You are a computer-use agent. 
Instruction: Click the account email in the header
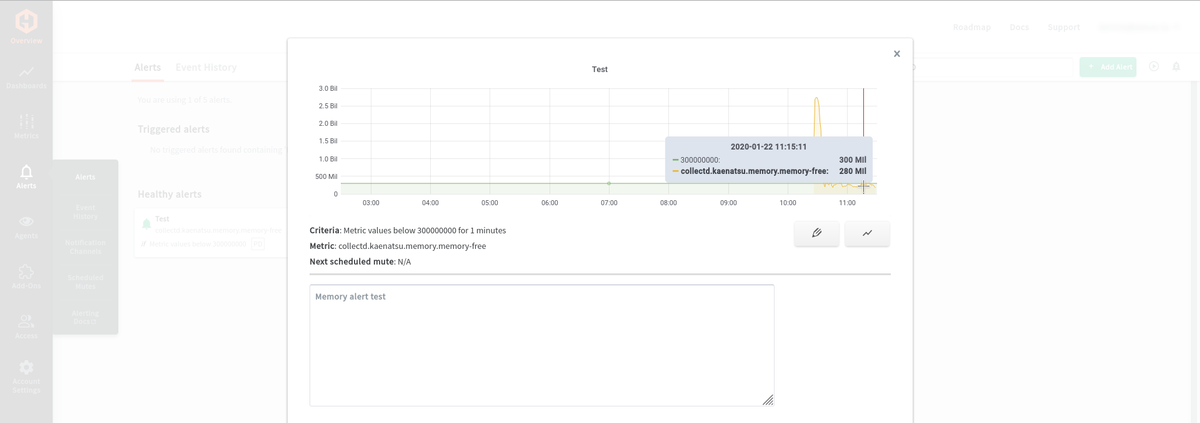tap(1139, 27)
